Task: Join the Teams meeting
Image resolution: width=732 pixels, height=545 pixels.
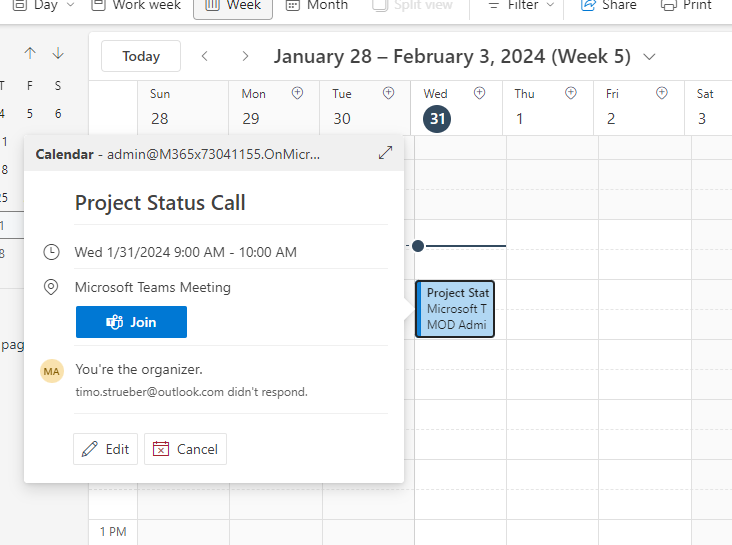Action: [131, 322]
